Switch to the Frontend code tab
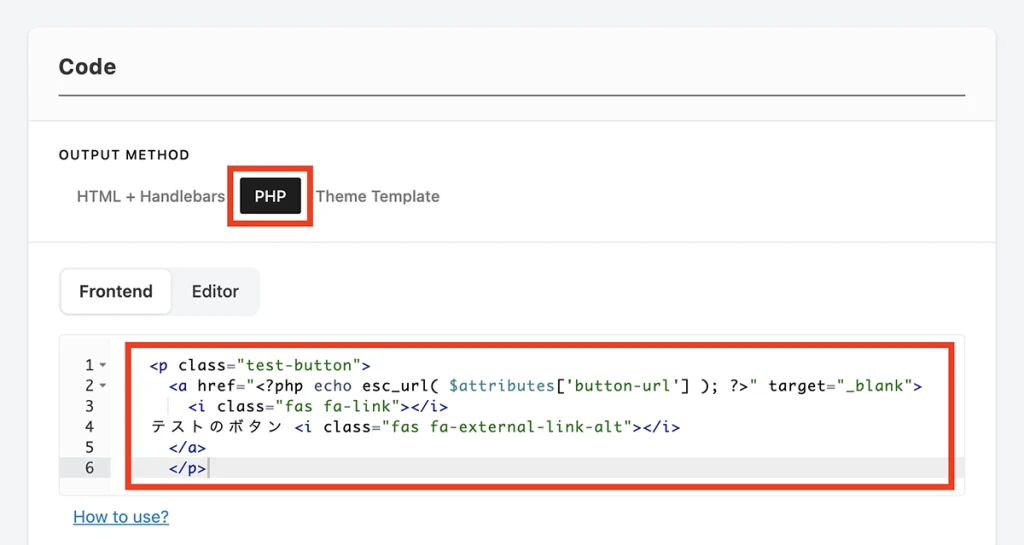 116,291
